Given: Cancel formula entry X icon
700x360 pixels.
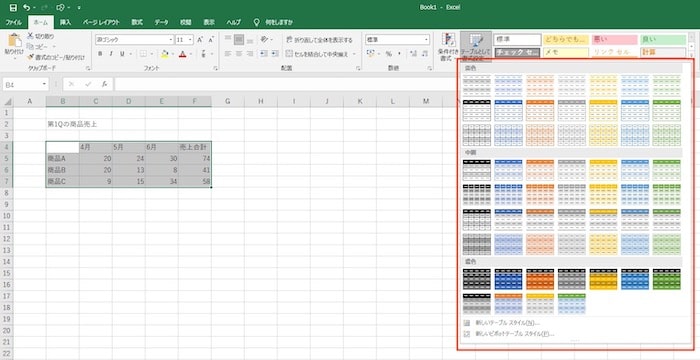Looking at the screenshot, I should pos(71,84).
